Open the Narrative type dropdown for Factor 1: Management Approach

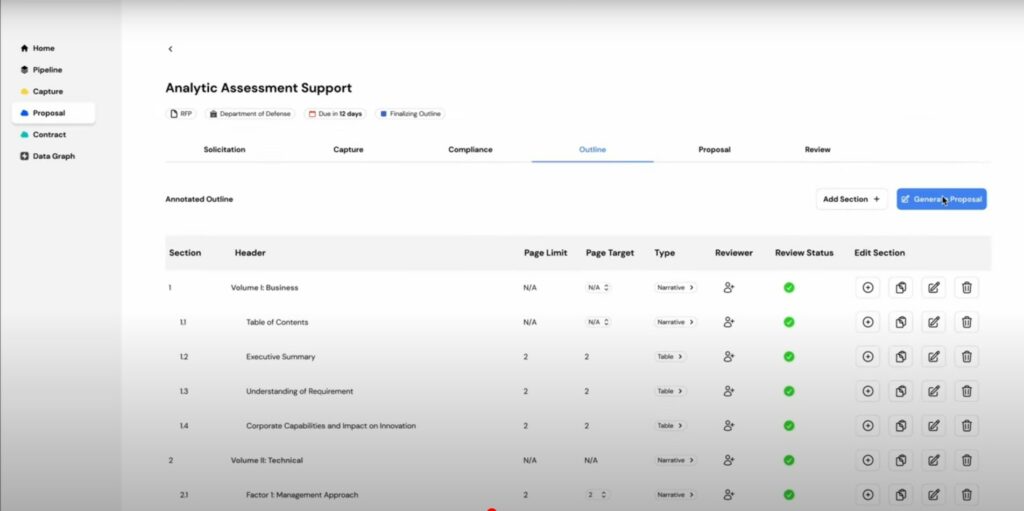point(675,495)
